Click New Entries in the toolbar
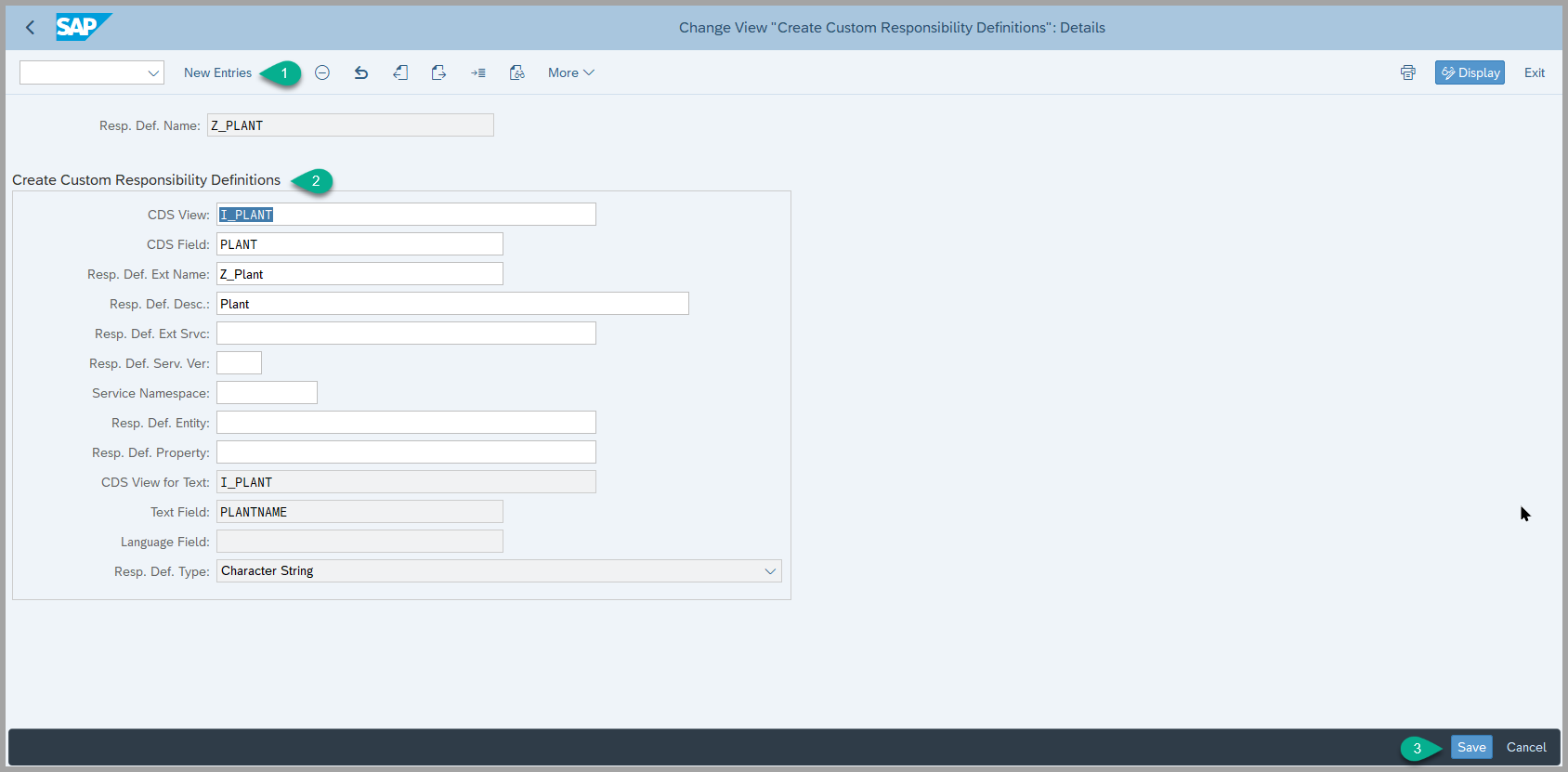Image resolution: width=1568 pixels, height=772 pixels. point(217,72)
